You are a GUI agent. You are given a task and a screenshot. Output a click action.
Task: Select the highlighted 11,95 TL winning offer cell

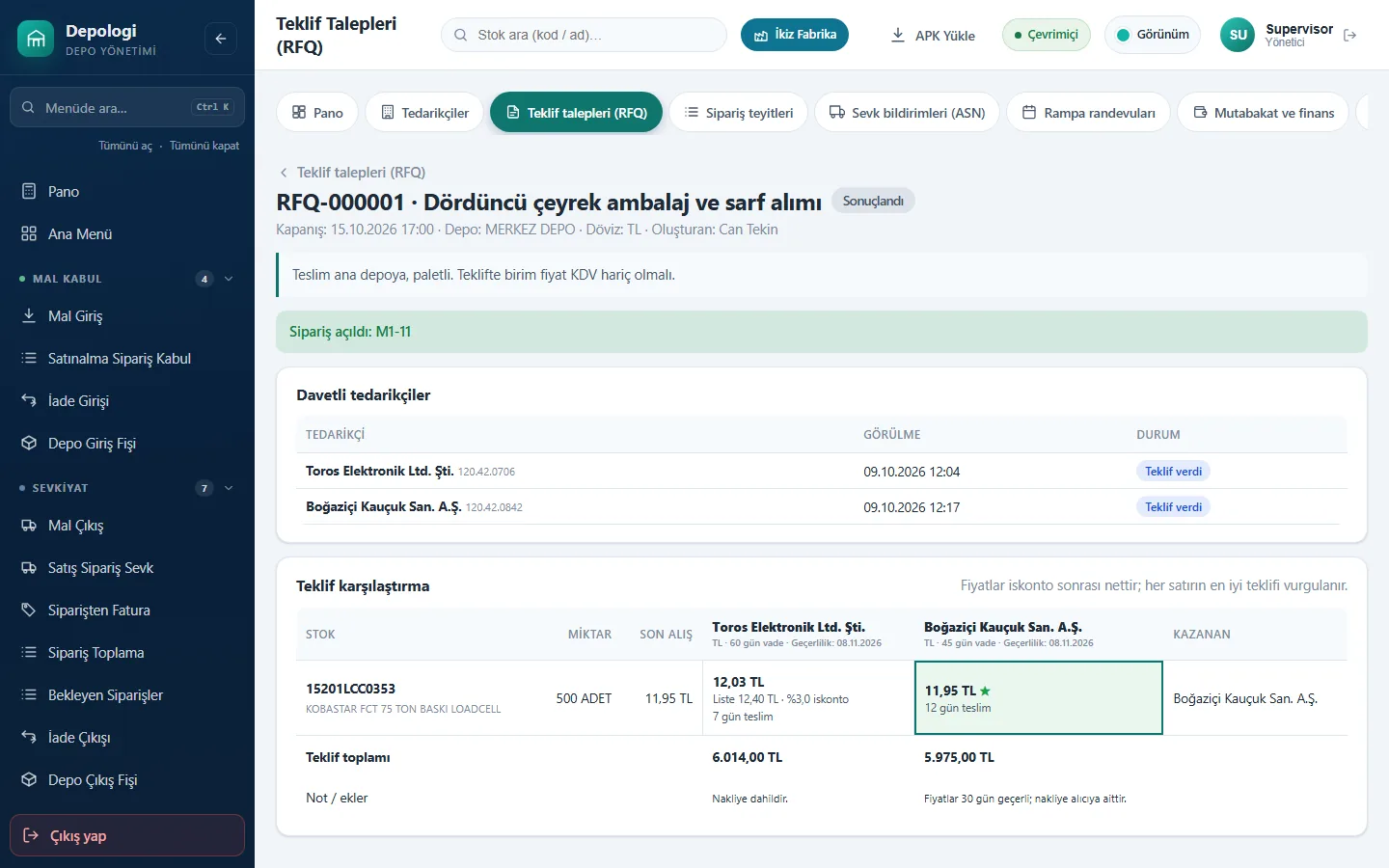(1038, 698)
